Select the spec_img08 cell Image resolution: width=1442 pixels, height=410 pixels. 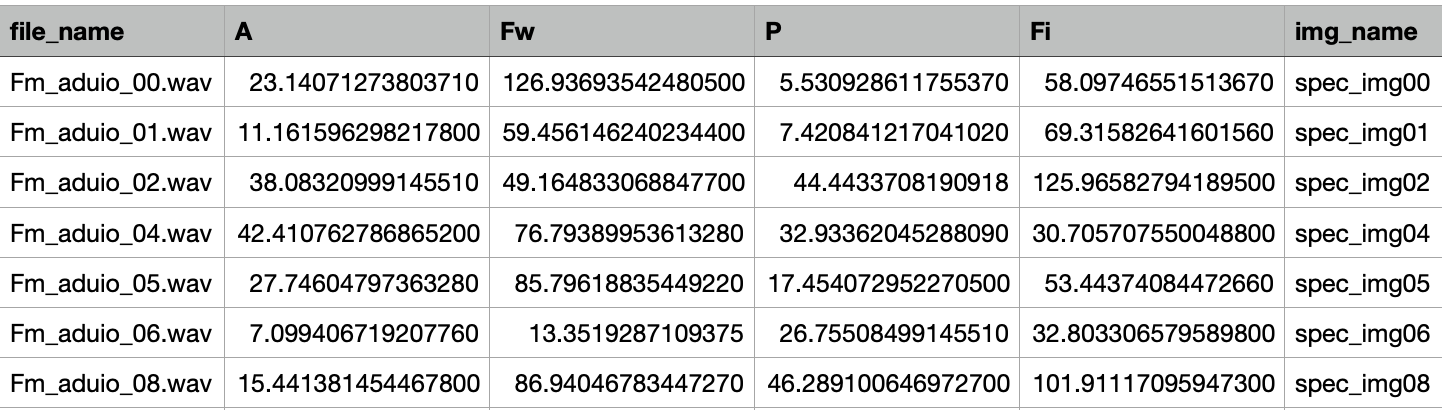1361,385
